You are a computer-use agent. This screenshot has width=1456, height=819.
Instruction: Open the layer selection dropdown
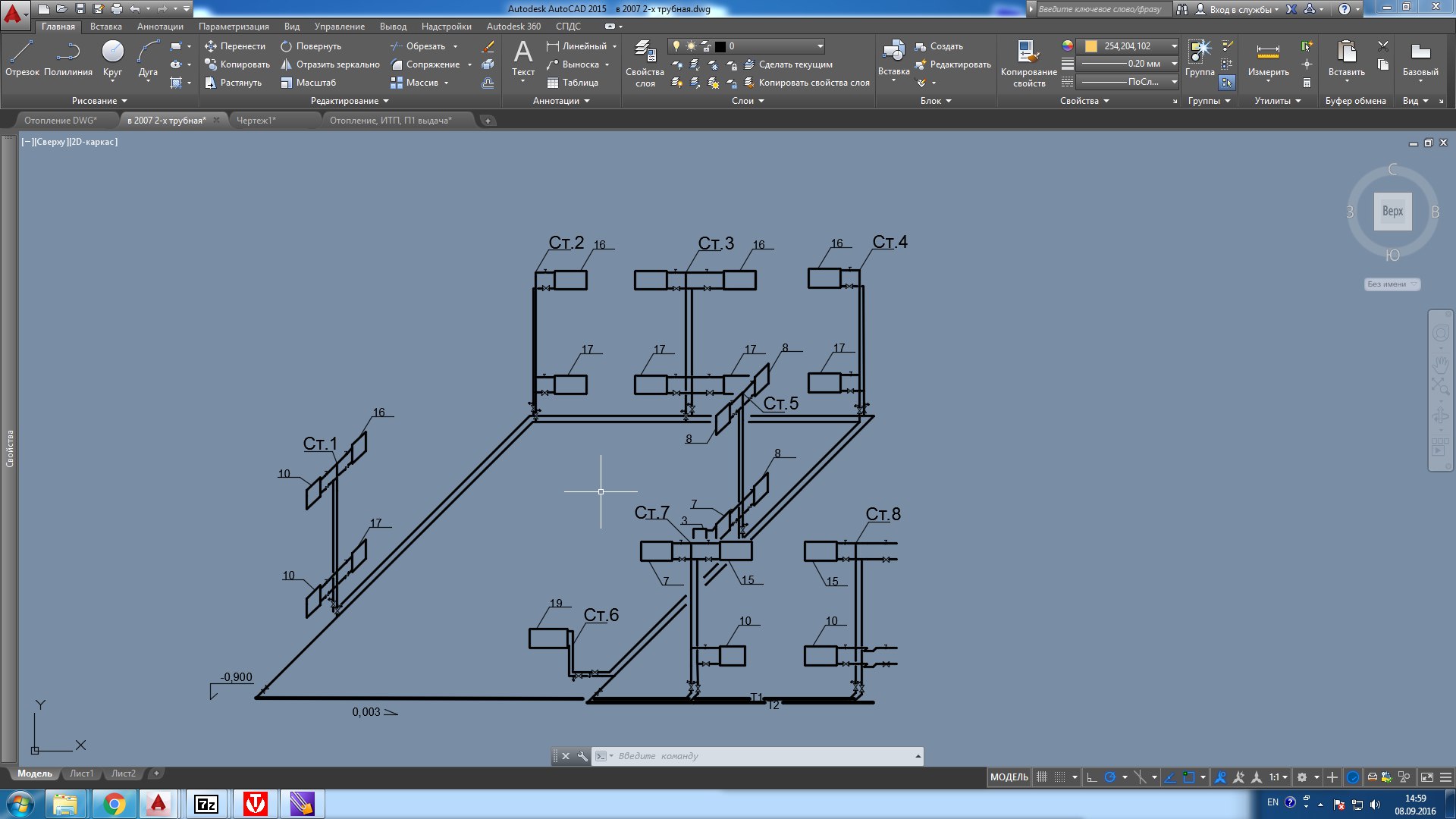[820, 46]
